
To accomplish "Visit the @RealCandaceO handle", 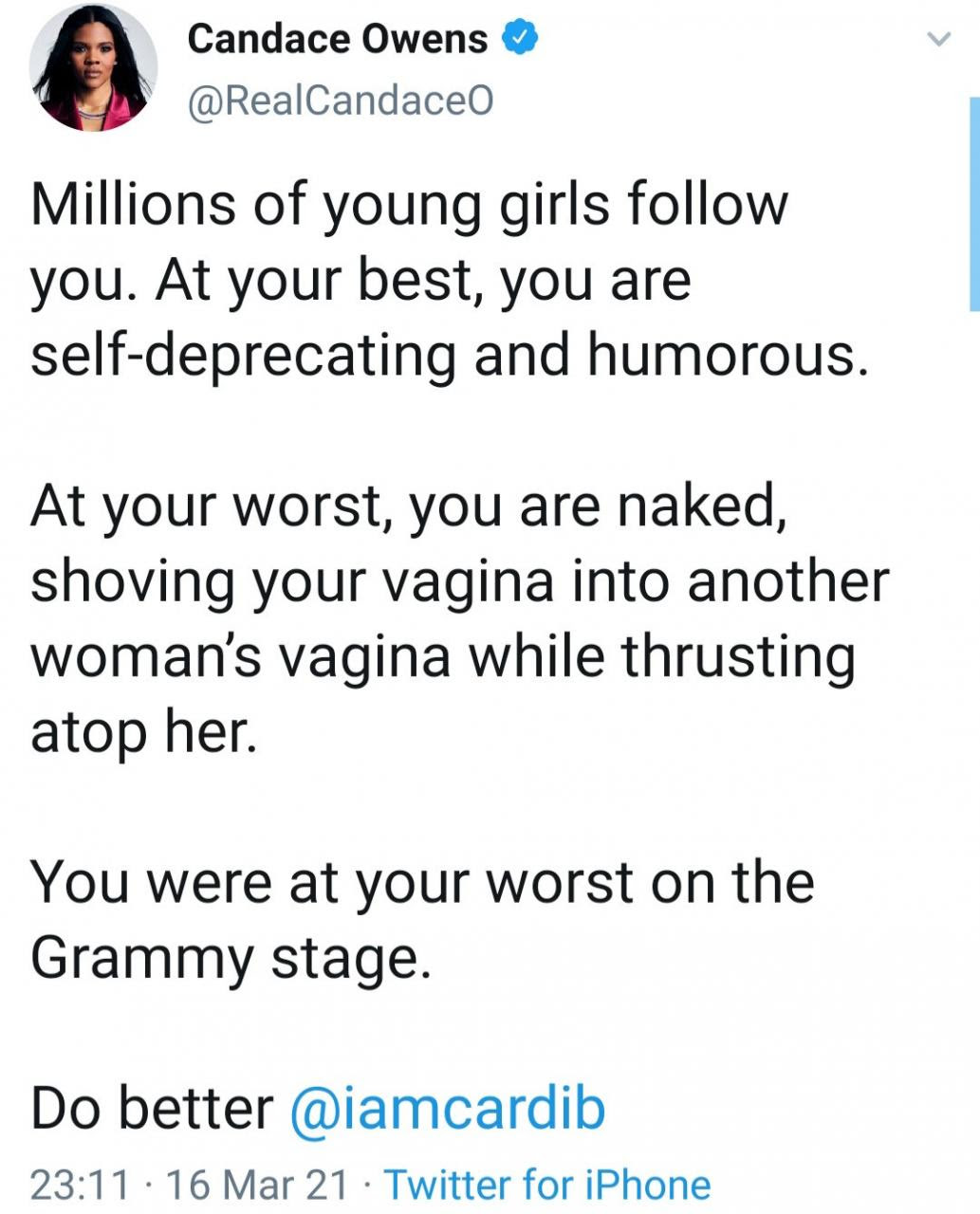I will [x=341, y=101].
